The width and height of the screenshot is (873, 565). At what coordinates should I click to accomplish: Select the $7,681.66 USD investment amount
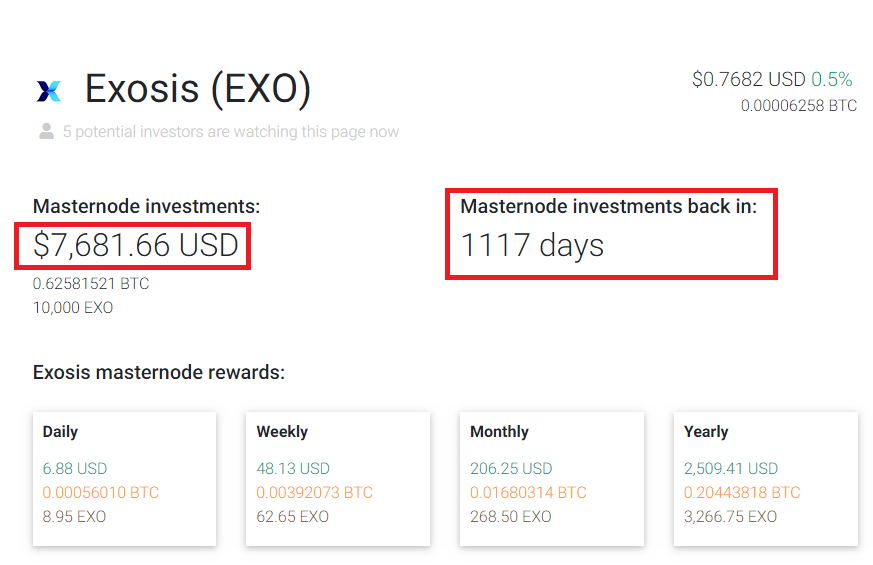tap(136, 245)
